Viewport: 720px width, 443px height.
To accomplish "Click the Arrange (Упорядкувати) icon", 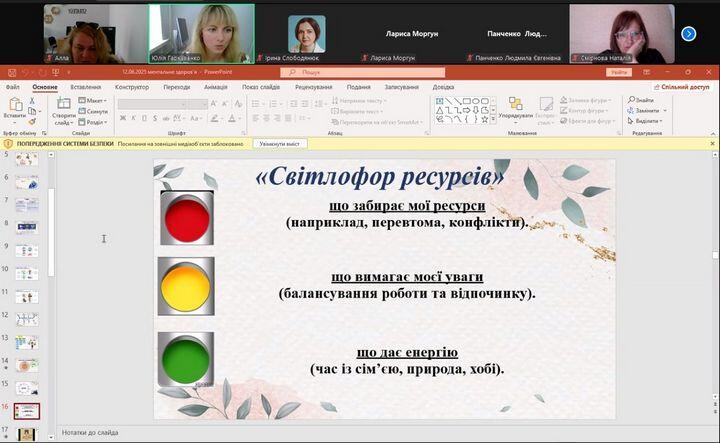I will 516,104.
